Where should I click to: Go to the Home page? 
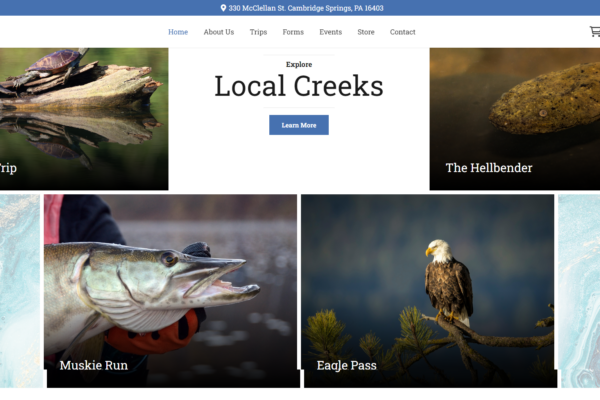[x=178, y=32]
